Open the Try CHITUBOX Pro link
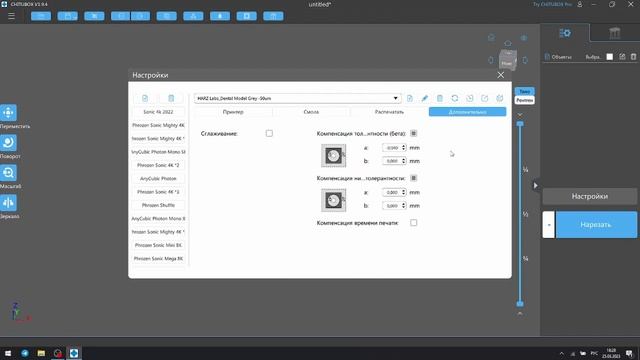640x360 pixels. click(552, 4)
